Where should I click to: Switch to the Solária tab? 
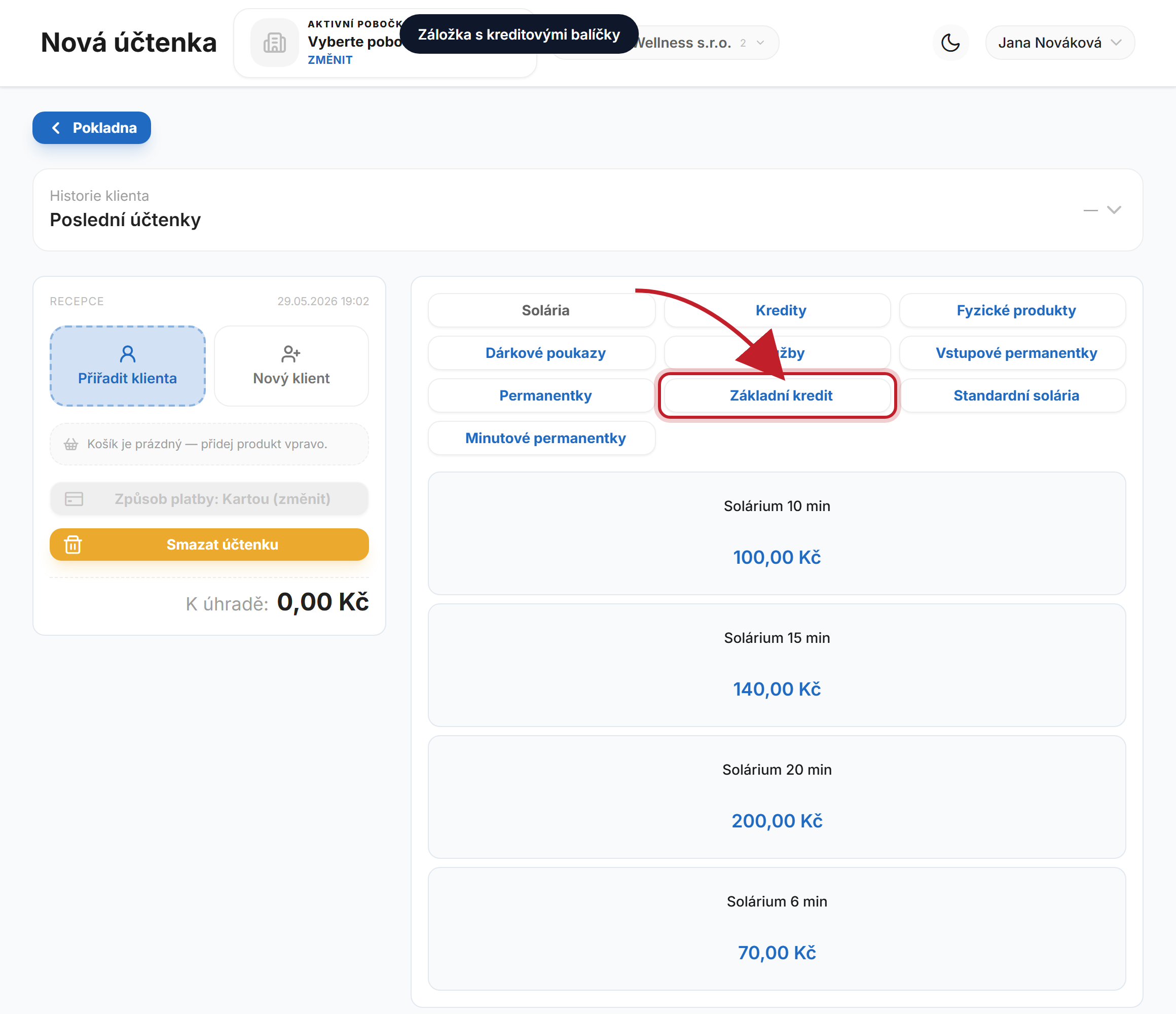click(541, 310)
